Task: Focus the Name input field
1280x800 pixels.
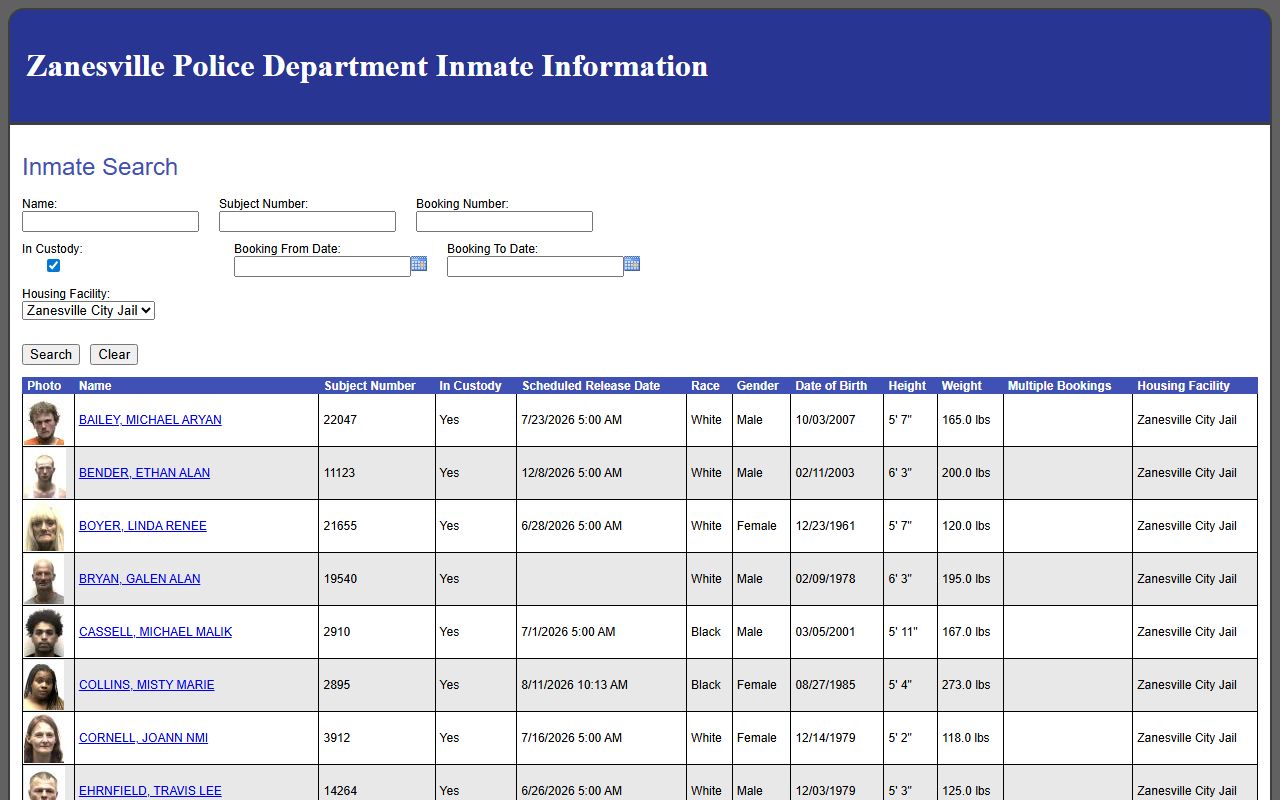Action: [110, 221]
